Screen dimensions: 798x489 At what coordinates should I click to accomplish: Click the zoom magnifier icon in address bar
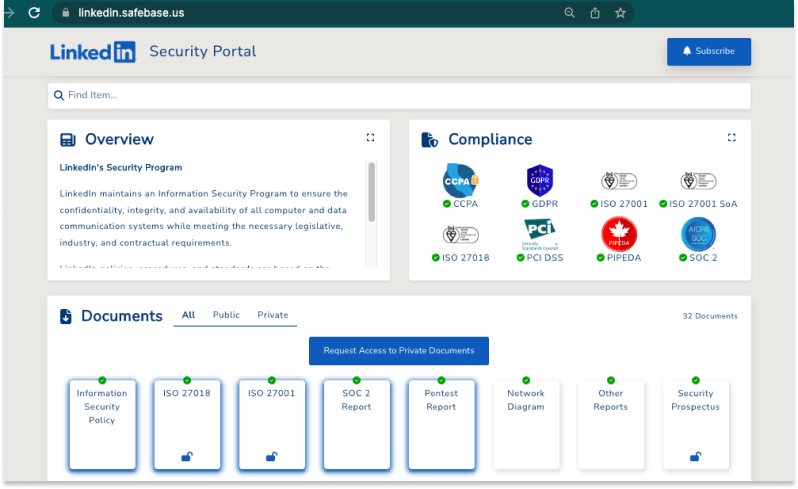pos(569,13)
